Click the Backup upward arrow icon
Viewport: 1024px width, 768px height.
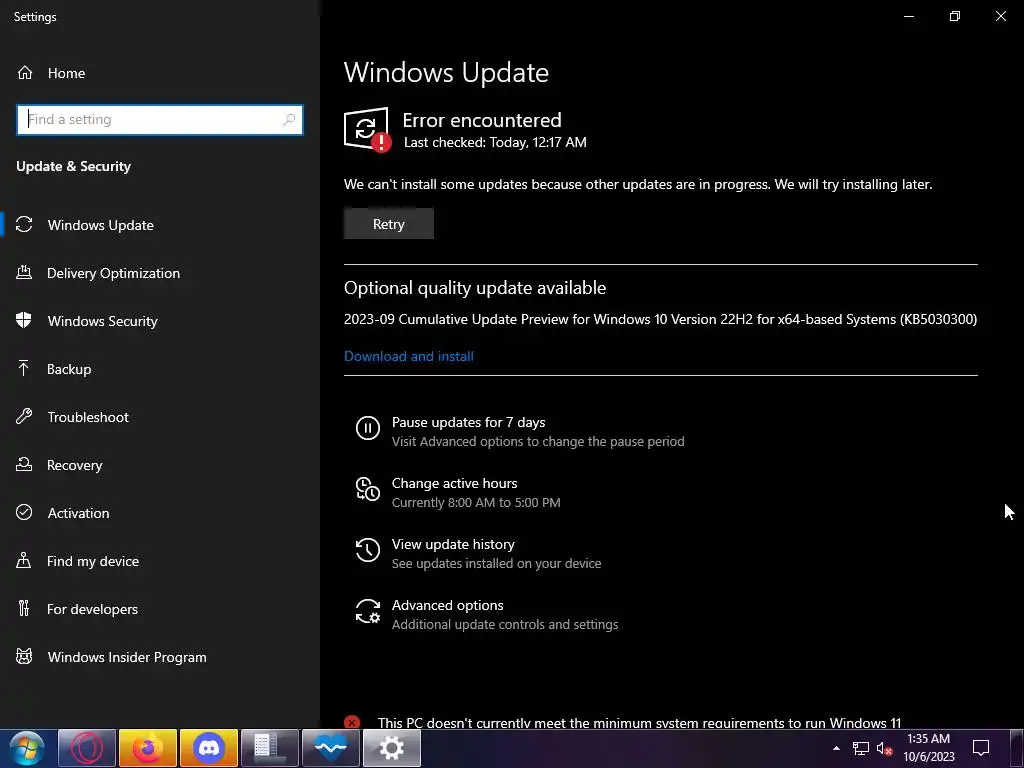click(24, 369)
